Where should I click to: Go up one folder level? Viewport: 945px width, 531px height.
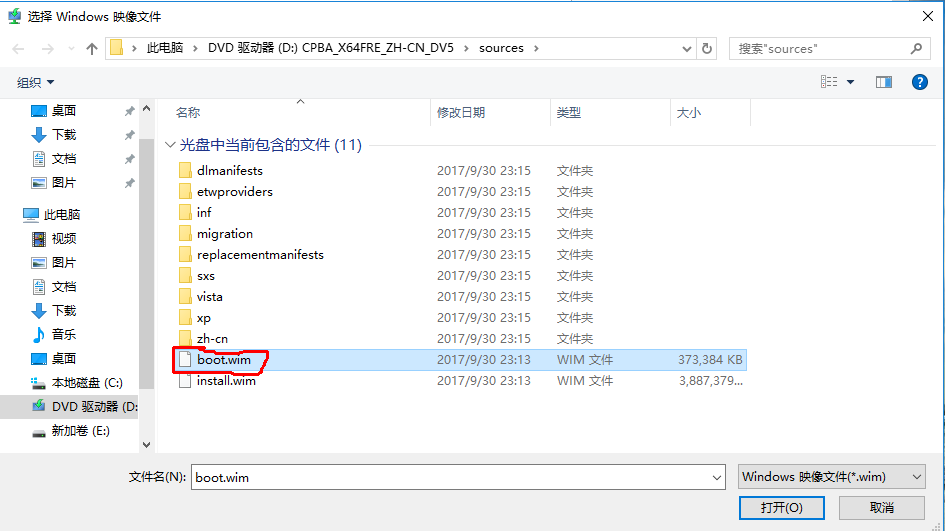coord(92,49)
